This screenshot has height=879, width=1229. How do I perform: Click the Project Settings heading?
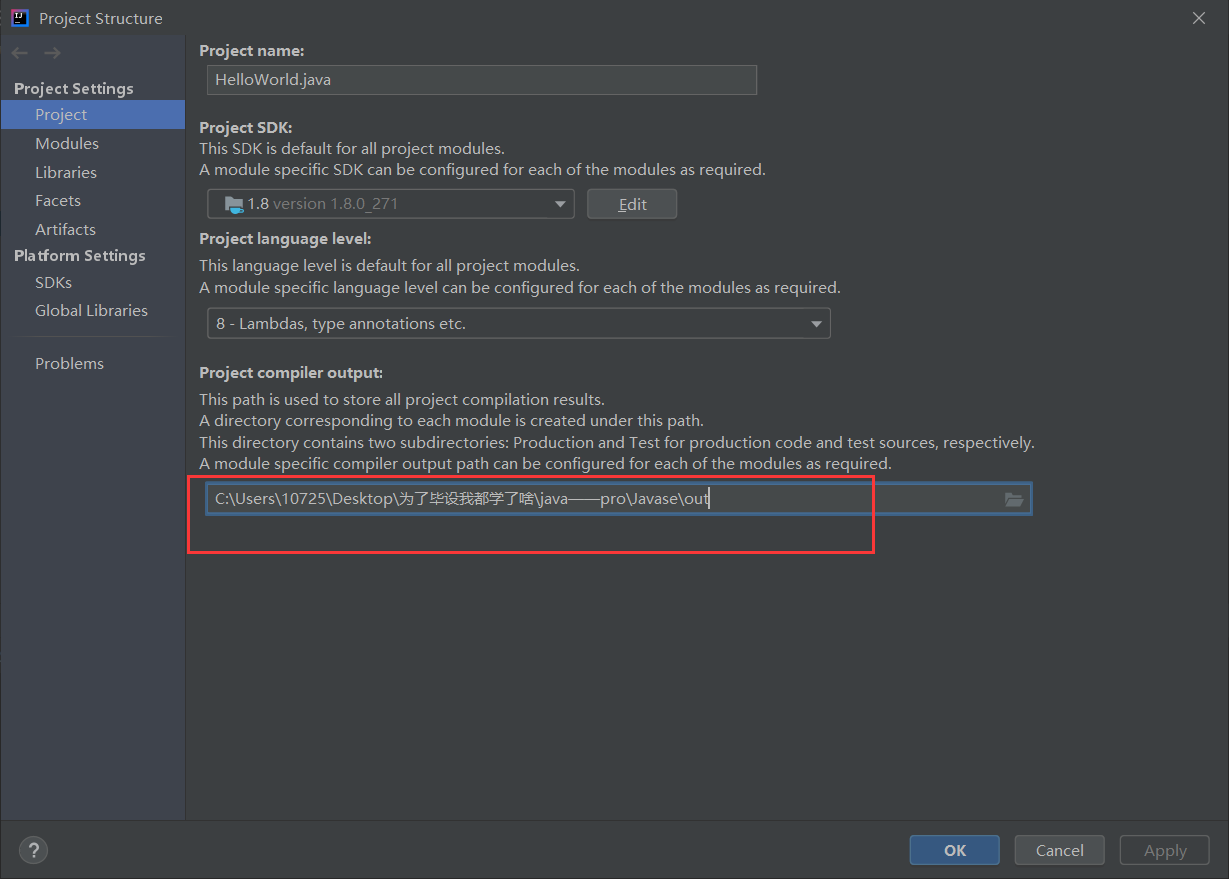(x=74, y=88)
